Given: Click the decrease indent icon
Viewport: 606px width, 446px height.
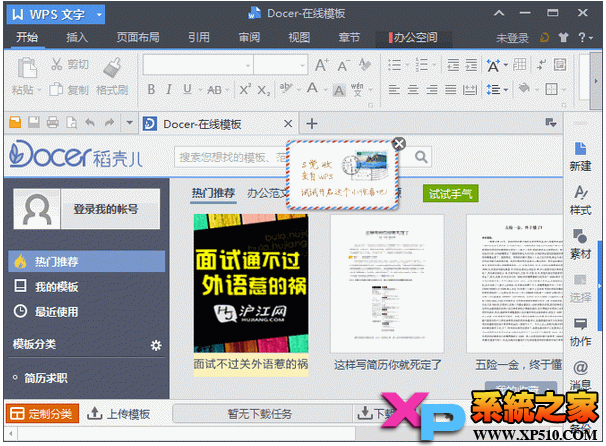Looking at the screenshot, I should (453, 65).
